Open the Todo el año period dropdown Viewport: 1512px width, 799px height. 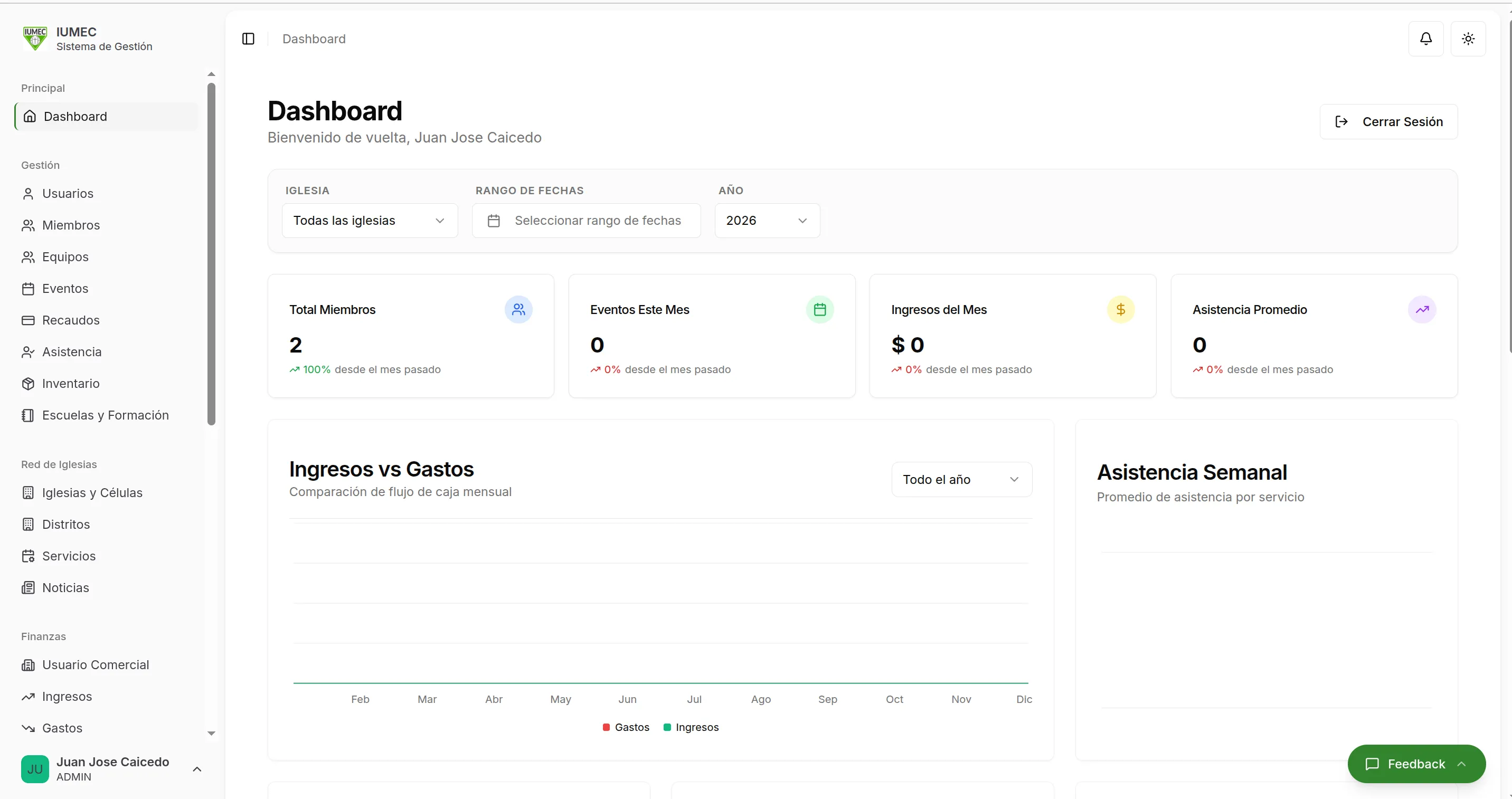click(961, 479)
